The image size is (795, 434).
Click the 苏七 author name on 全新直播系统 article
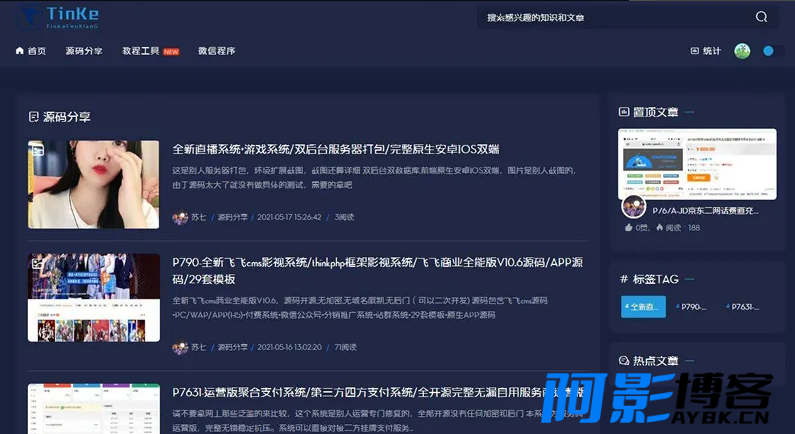[x=199, y=217]
